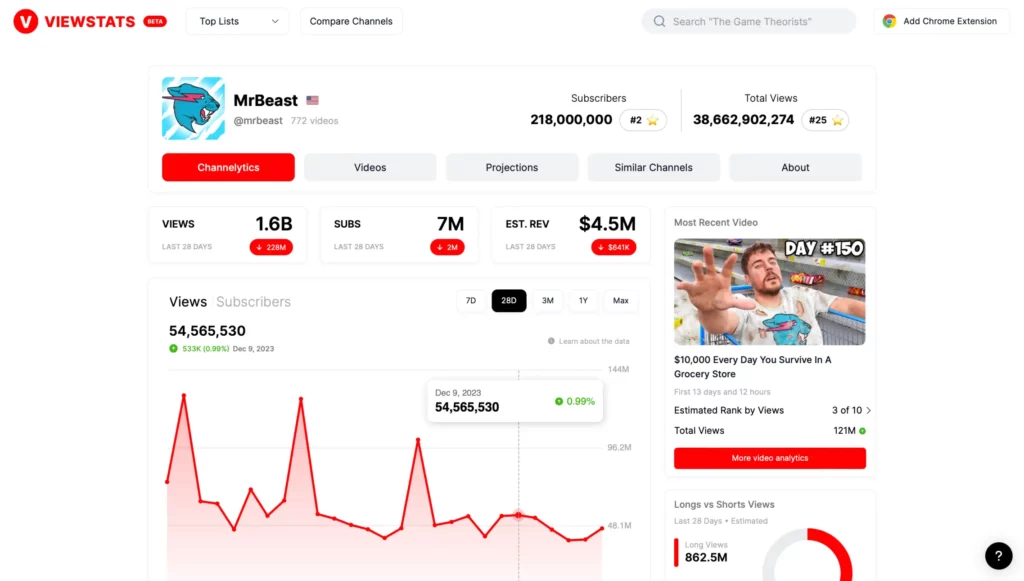The width and height of the screenshot is (1024, 581).
Task: Click the 772 videos text
Action: [x=315, y=121]
